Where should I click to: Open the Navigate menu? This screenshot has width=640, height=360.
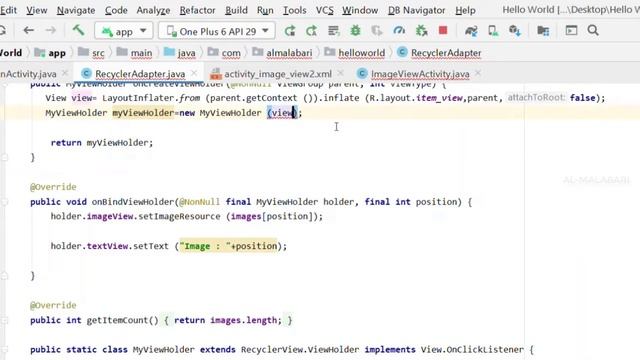76,10
